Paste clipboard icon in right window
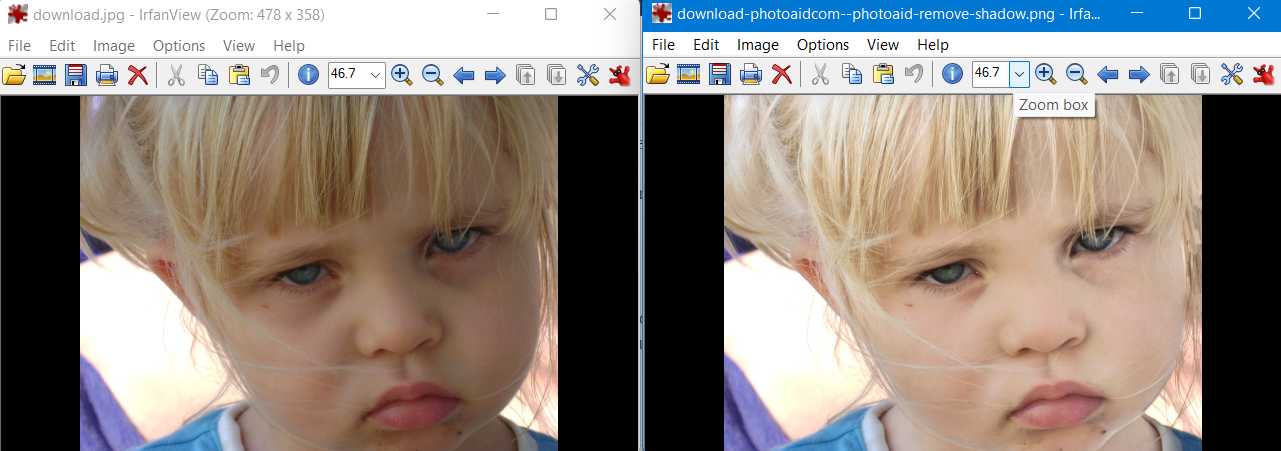The height and width of the screenshot is (451, 1281). pos(883,74)
